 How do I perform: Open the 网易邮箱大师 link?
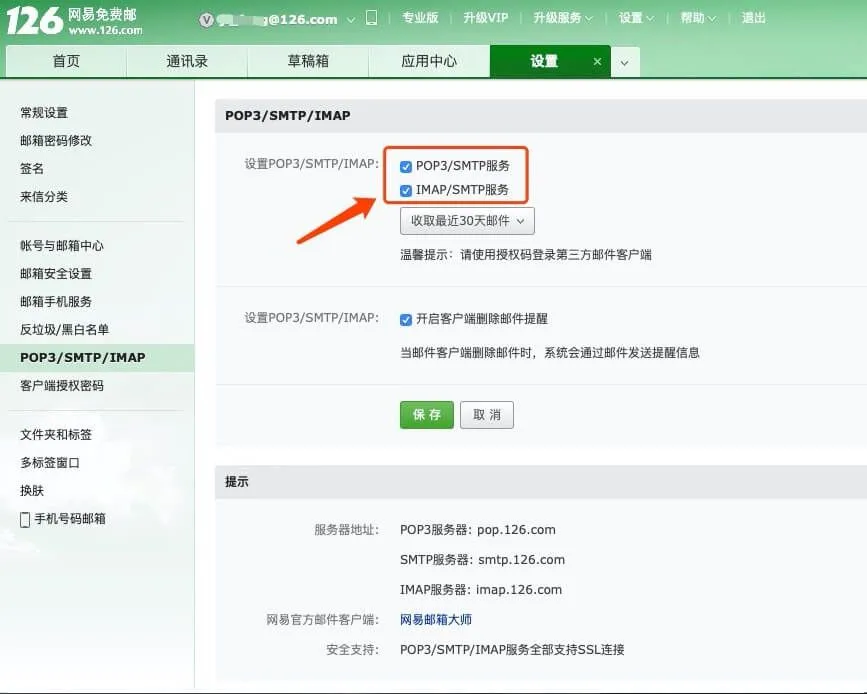coord(434,619)
